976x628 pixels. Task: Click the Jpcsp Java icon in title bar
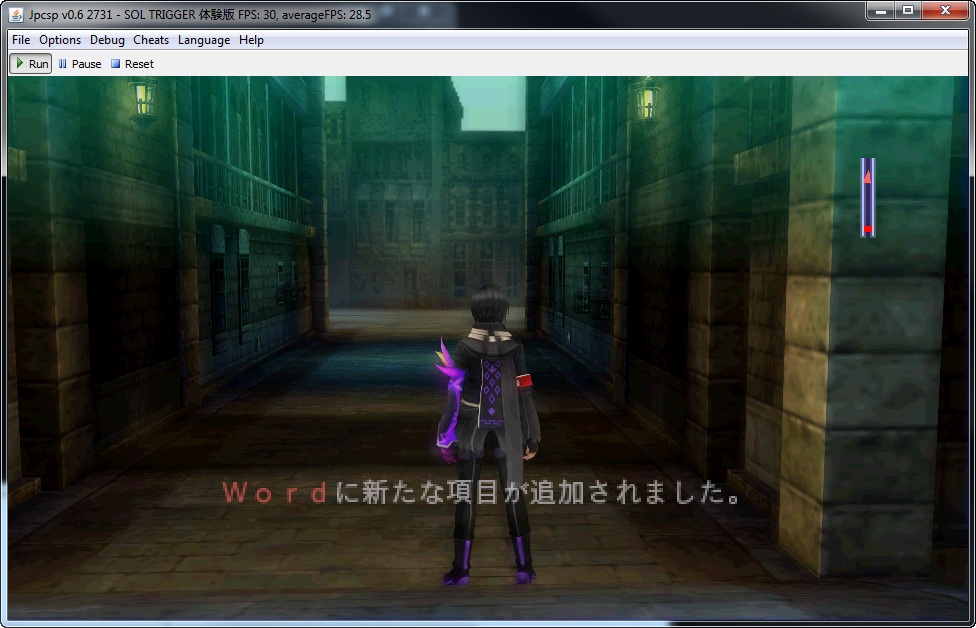coord(17,14)
